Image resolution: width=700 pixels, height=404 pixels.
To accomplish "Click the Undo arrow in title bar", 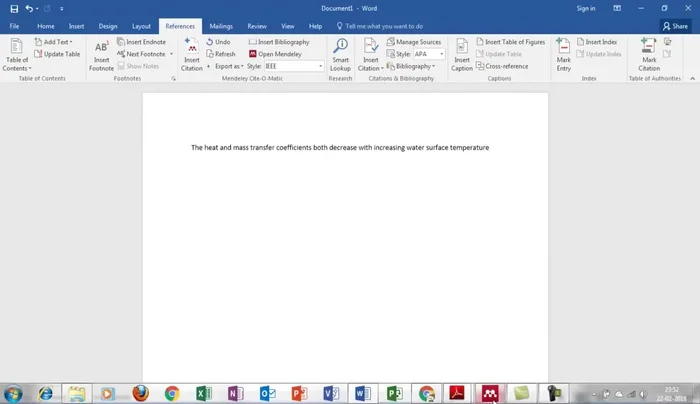I will tap(29, 8).
